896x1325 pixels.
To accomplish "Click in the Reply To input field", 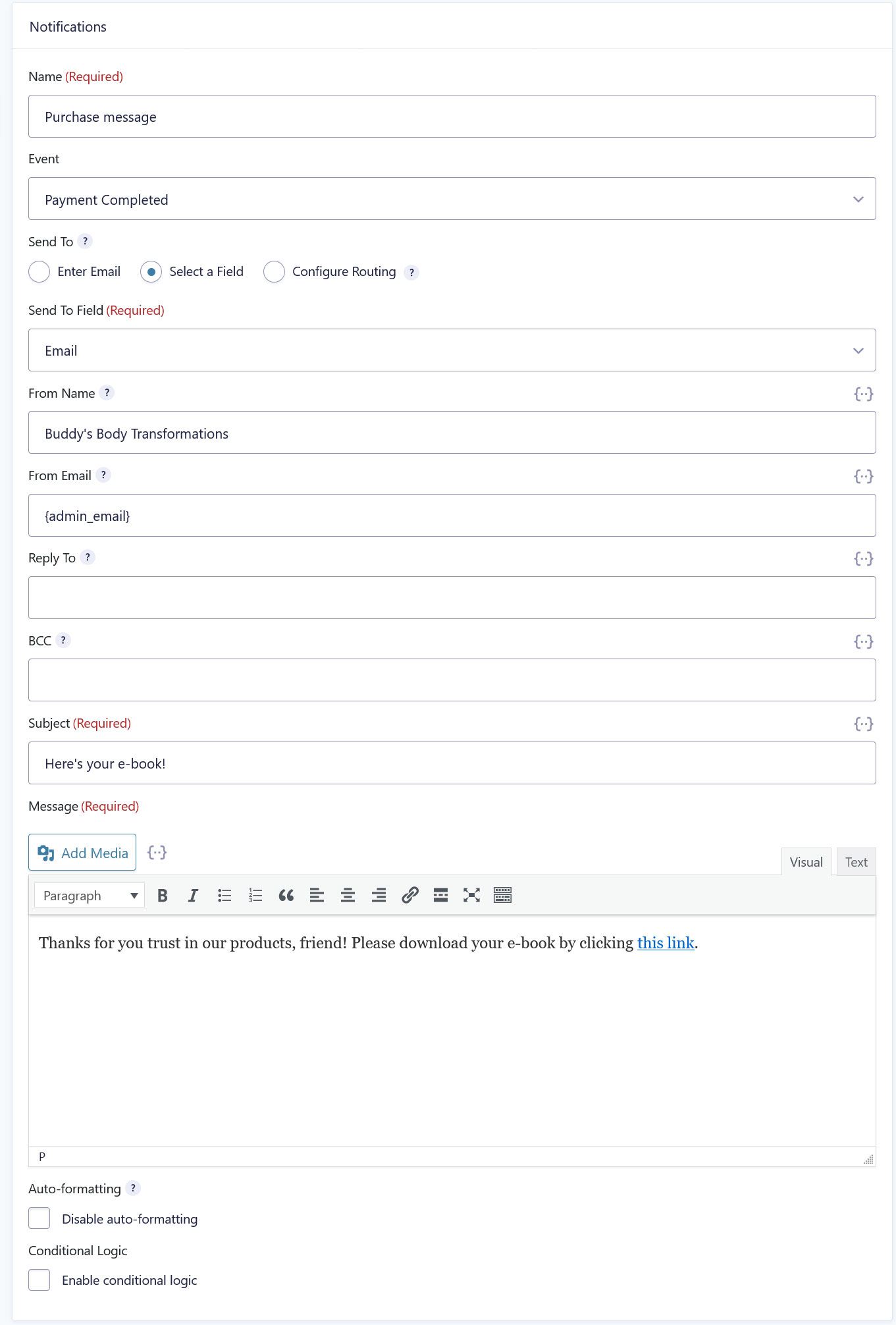I will (452, 597).
